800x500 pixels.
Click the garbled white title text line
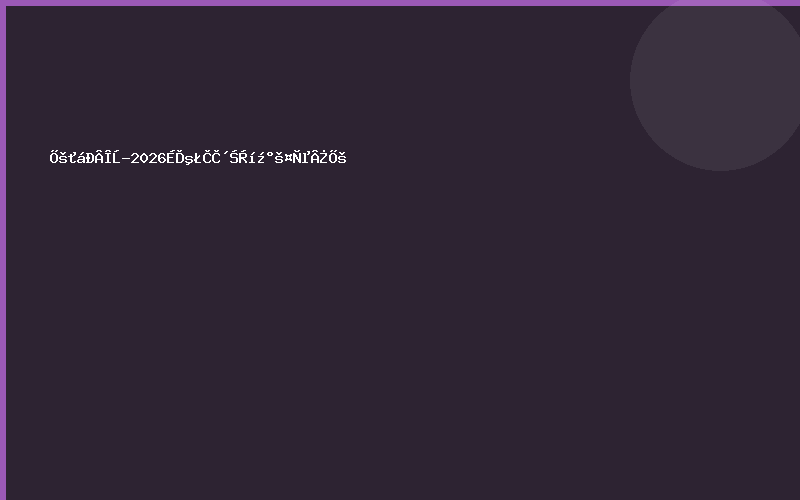[x=198, y=157]
